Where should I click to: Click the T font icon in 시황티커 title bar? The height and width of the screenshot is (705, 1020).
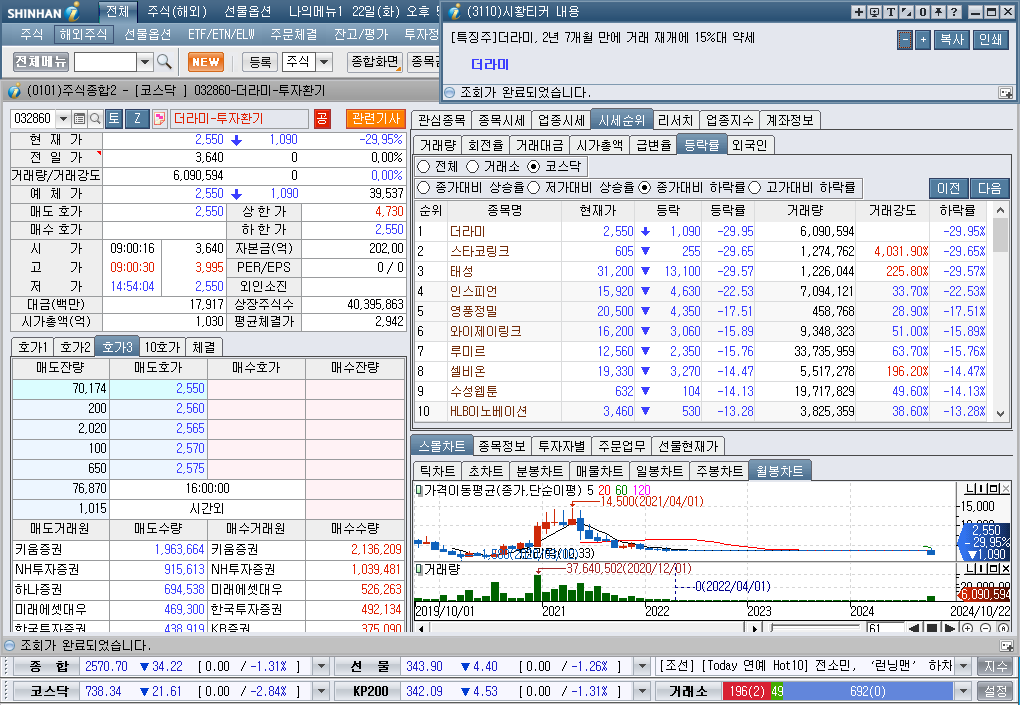point(891,12)
